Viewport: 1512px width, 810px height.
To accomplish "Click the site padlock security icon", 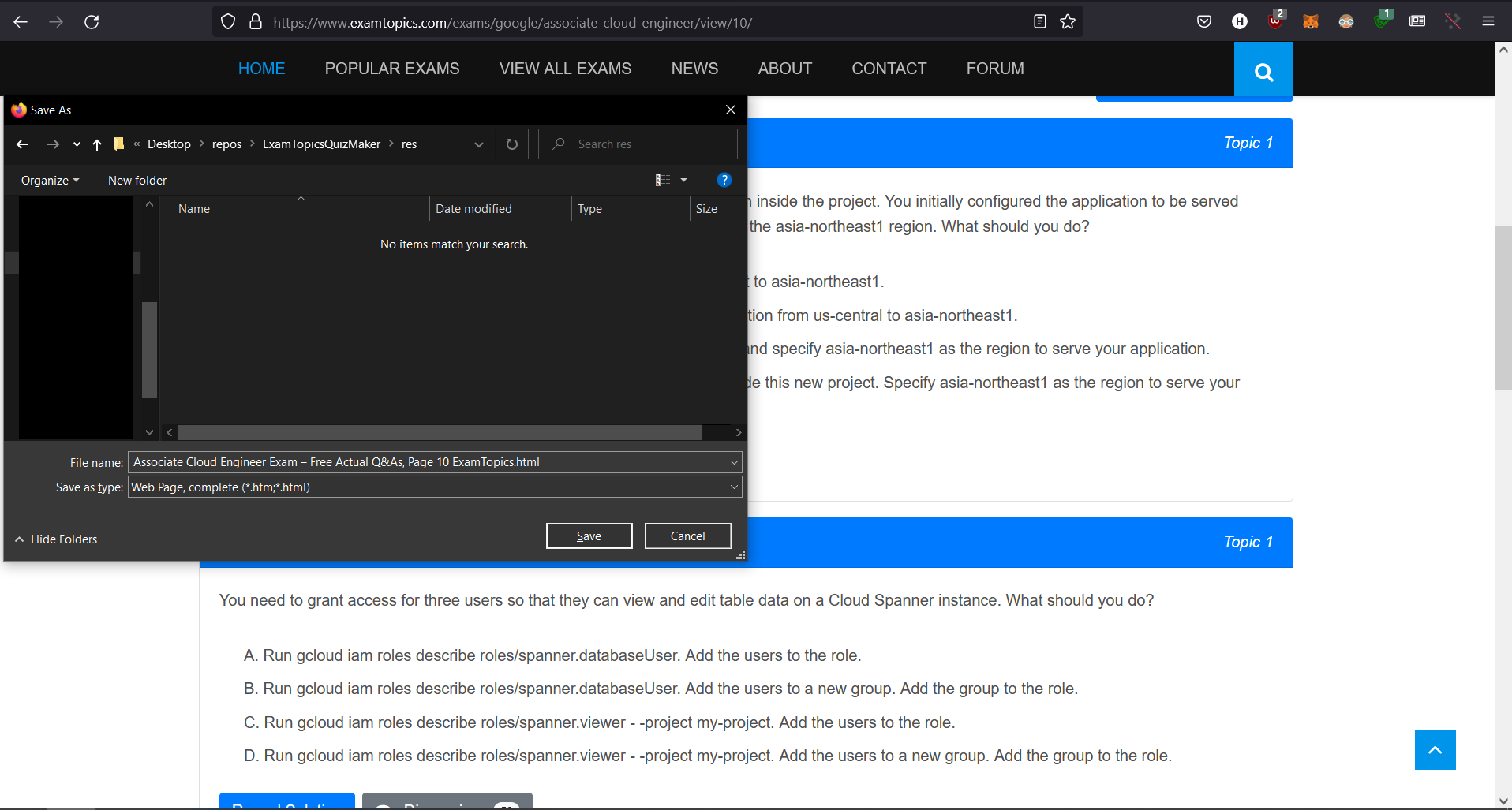I will (255, 22).
